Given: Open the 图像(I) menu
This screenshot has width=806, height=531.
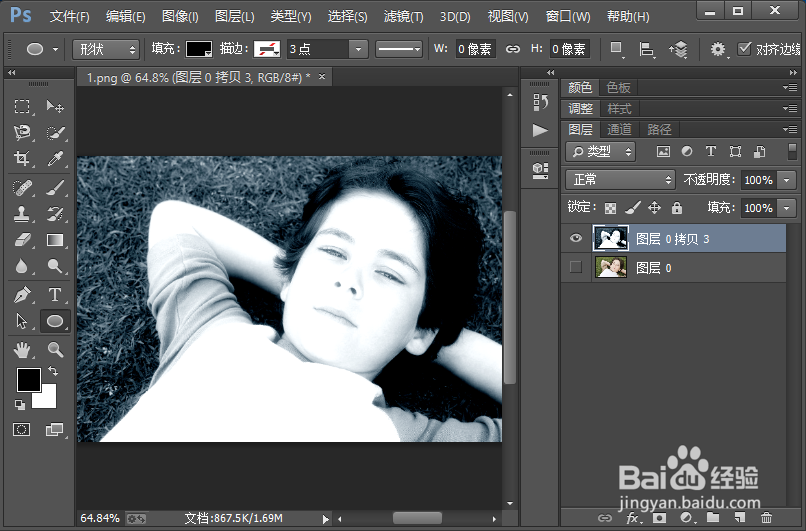Looking at the screenshot, I should (x=180, y=16).
